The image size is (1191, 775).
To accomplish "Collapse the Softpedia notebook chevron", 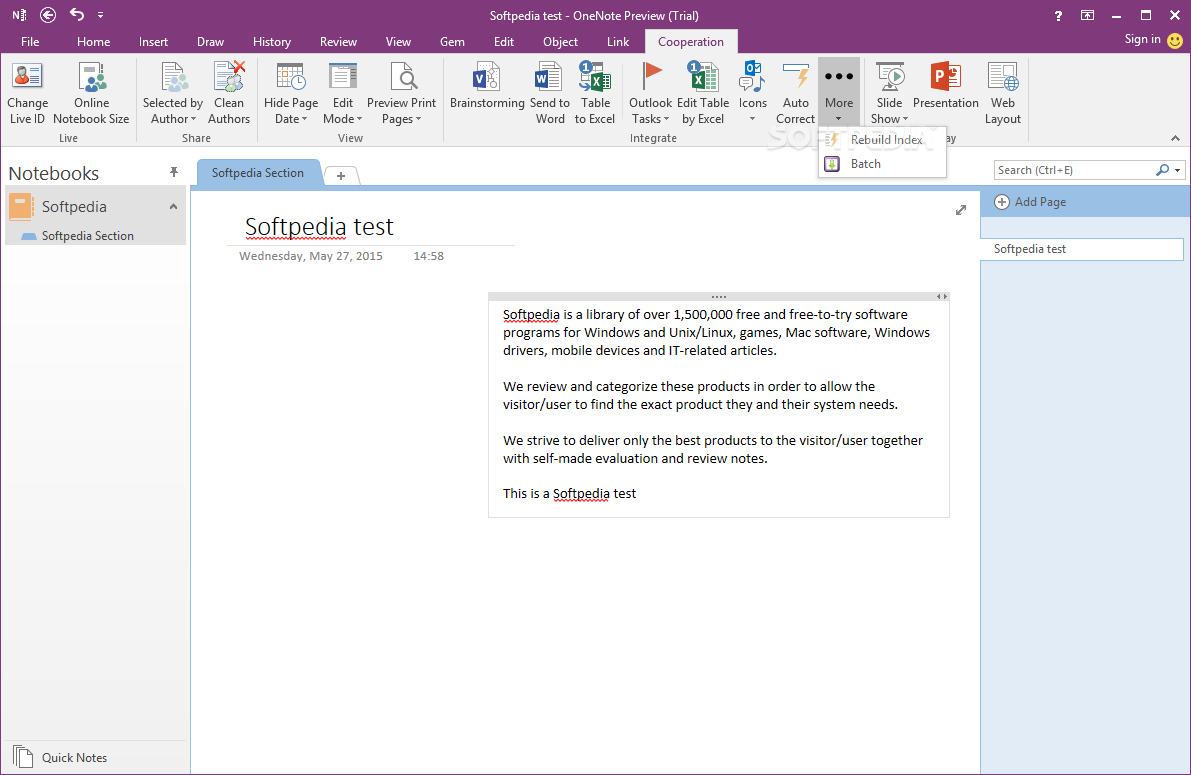I will pos(173,207).
